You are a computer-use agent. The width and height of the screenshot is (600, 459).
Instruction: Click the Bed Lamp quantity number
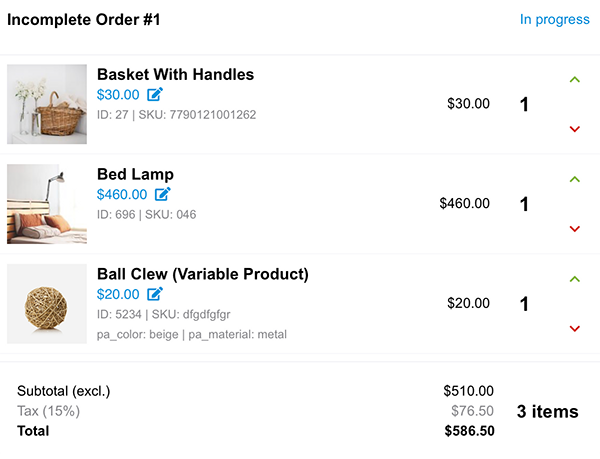point(524,204)
